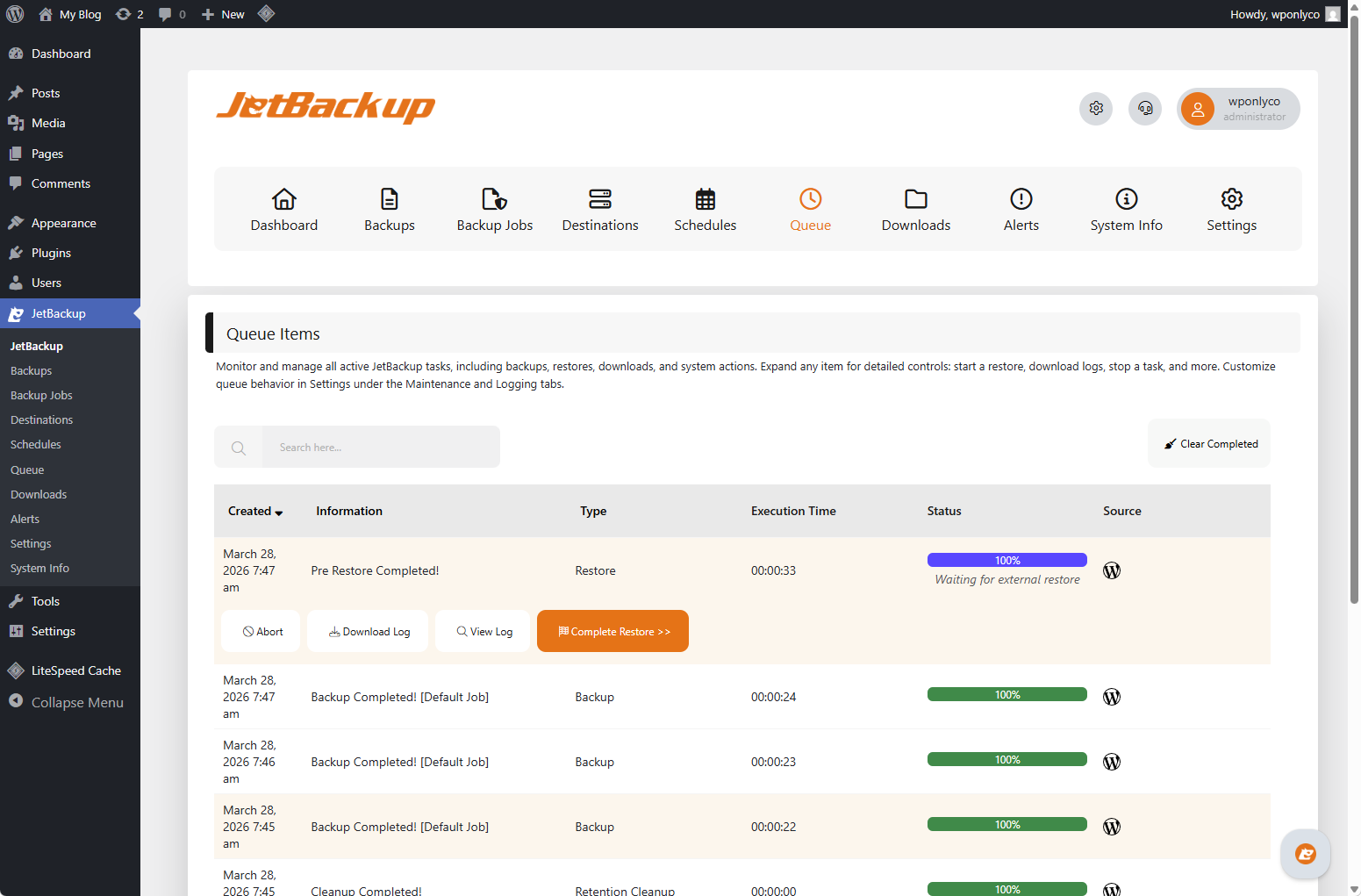1361x896 pixels.
Task: Open Queue submenu link in sidebar
Action: pyautogui.click(x=27, y=470)
